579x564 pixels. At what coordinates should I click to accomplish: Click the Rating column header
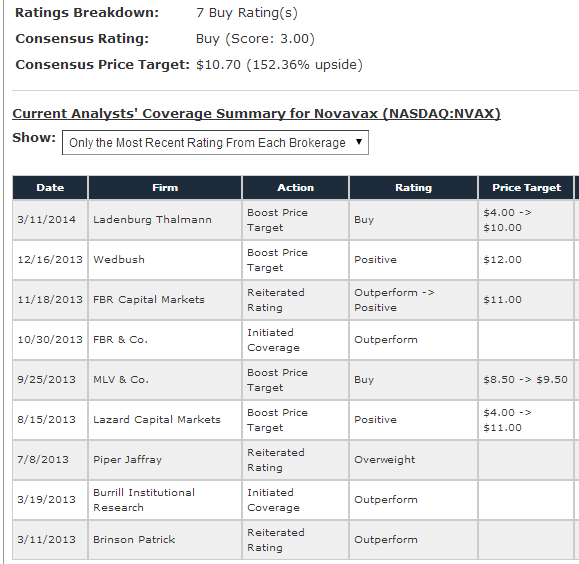pyautogui.click(x=413, y=188)
